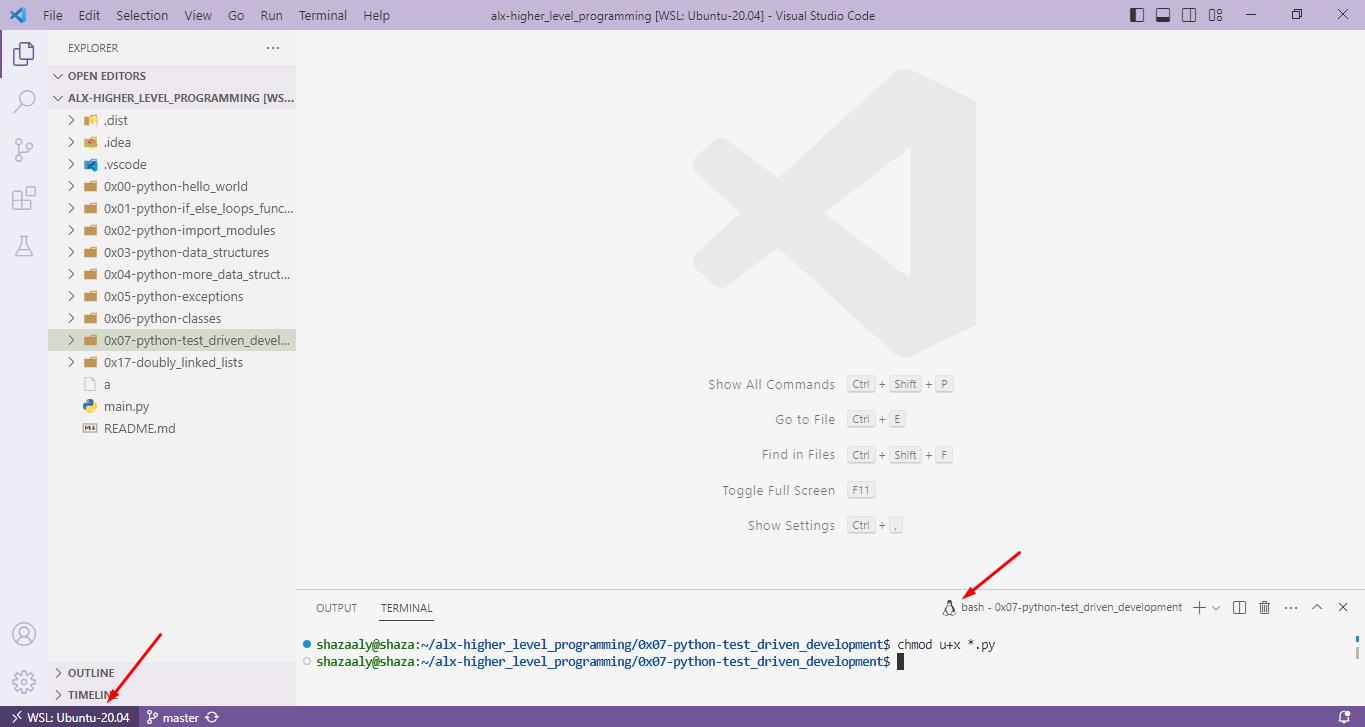Open the Terminal menu

click(323, 15)
